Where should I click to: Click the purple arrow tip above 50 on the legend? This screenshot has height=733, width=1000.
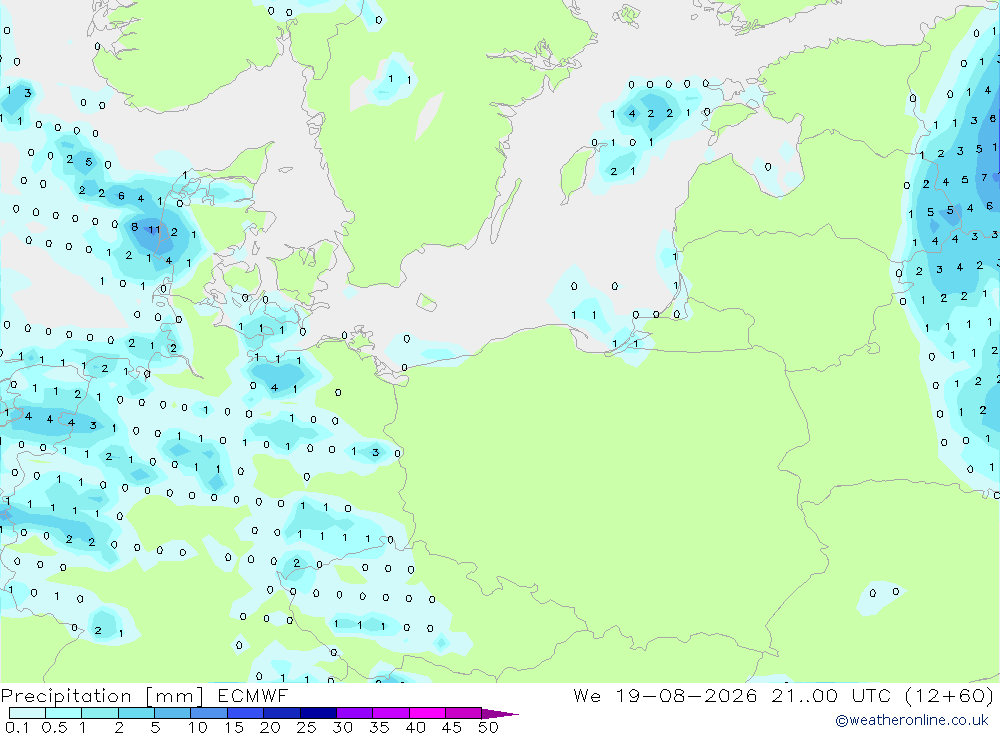(x=500, y=714)
